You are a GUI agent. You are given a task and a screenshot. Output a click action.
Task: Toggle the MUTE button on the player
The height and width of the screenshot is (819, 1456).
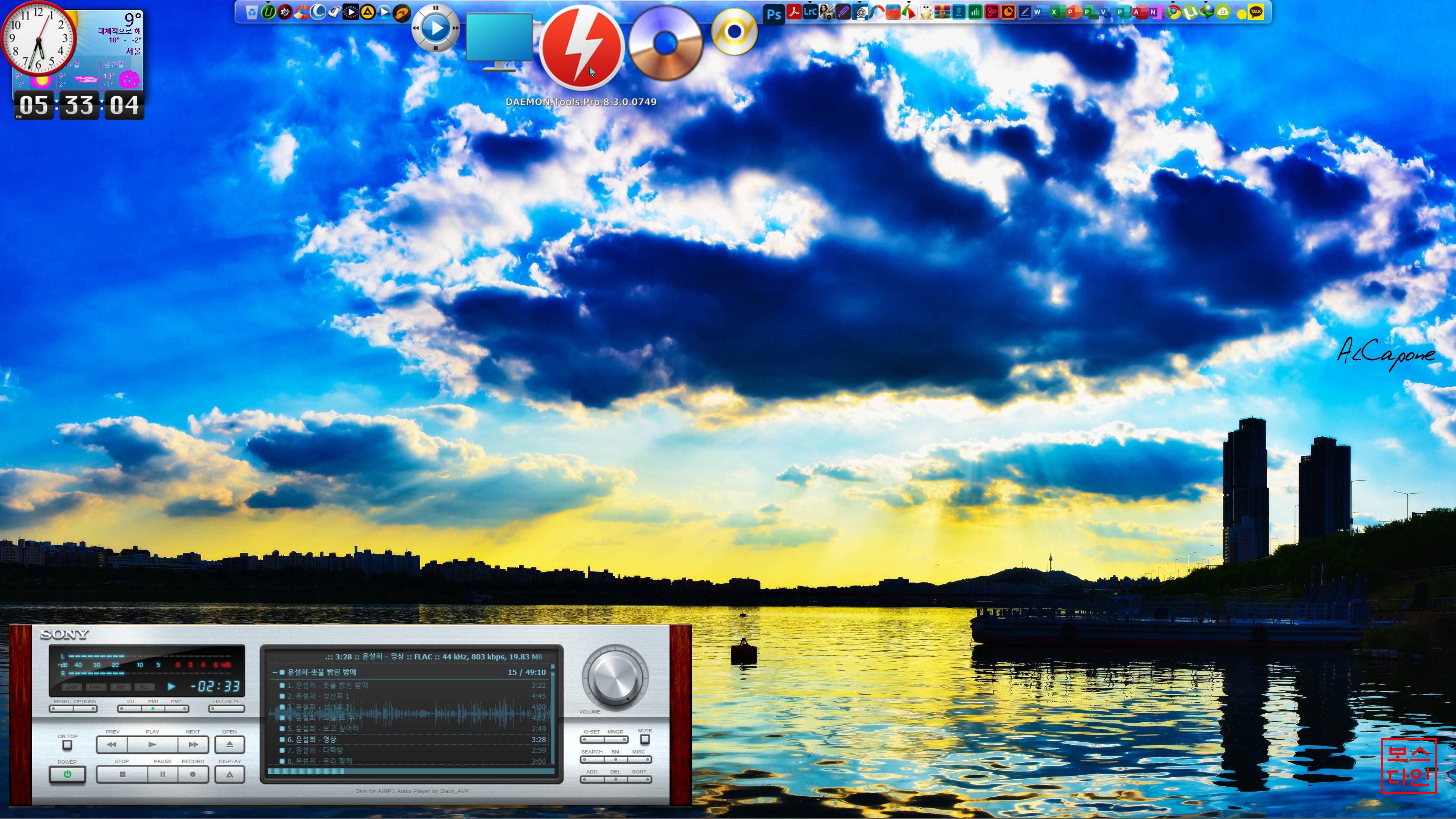645,739
